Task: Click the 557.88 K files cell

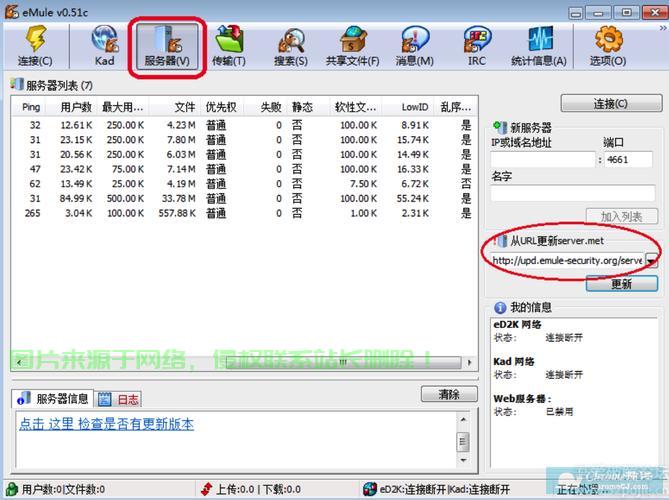Action: 177,213
